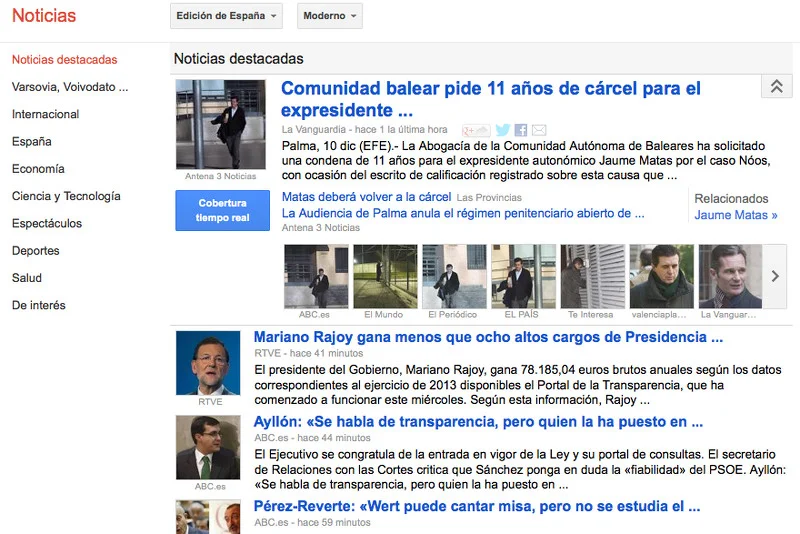Open the Edición de España dropdown
Screen dimensions: 800x534
[226, 16]
